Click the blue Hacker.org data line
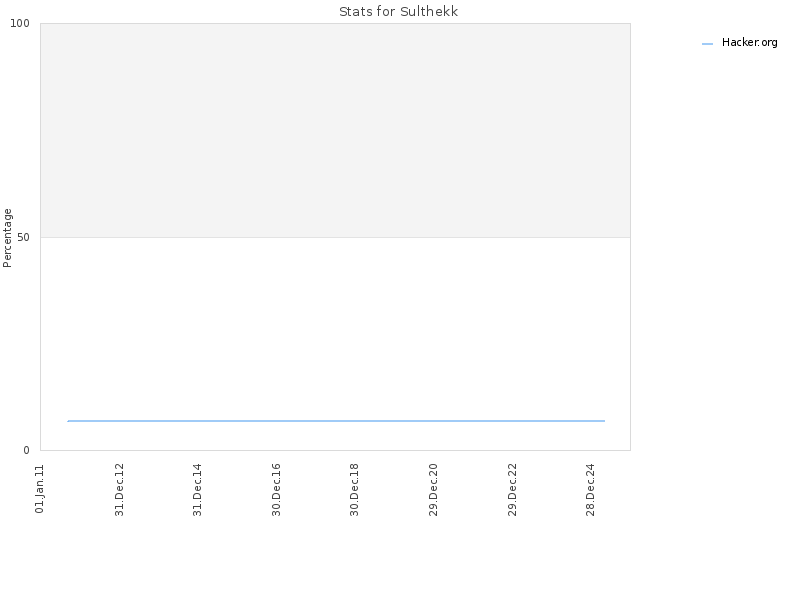The height and width of the screenshot is (600, 800). click(x=336, y=421)
